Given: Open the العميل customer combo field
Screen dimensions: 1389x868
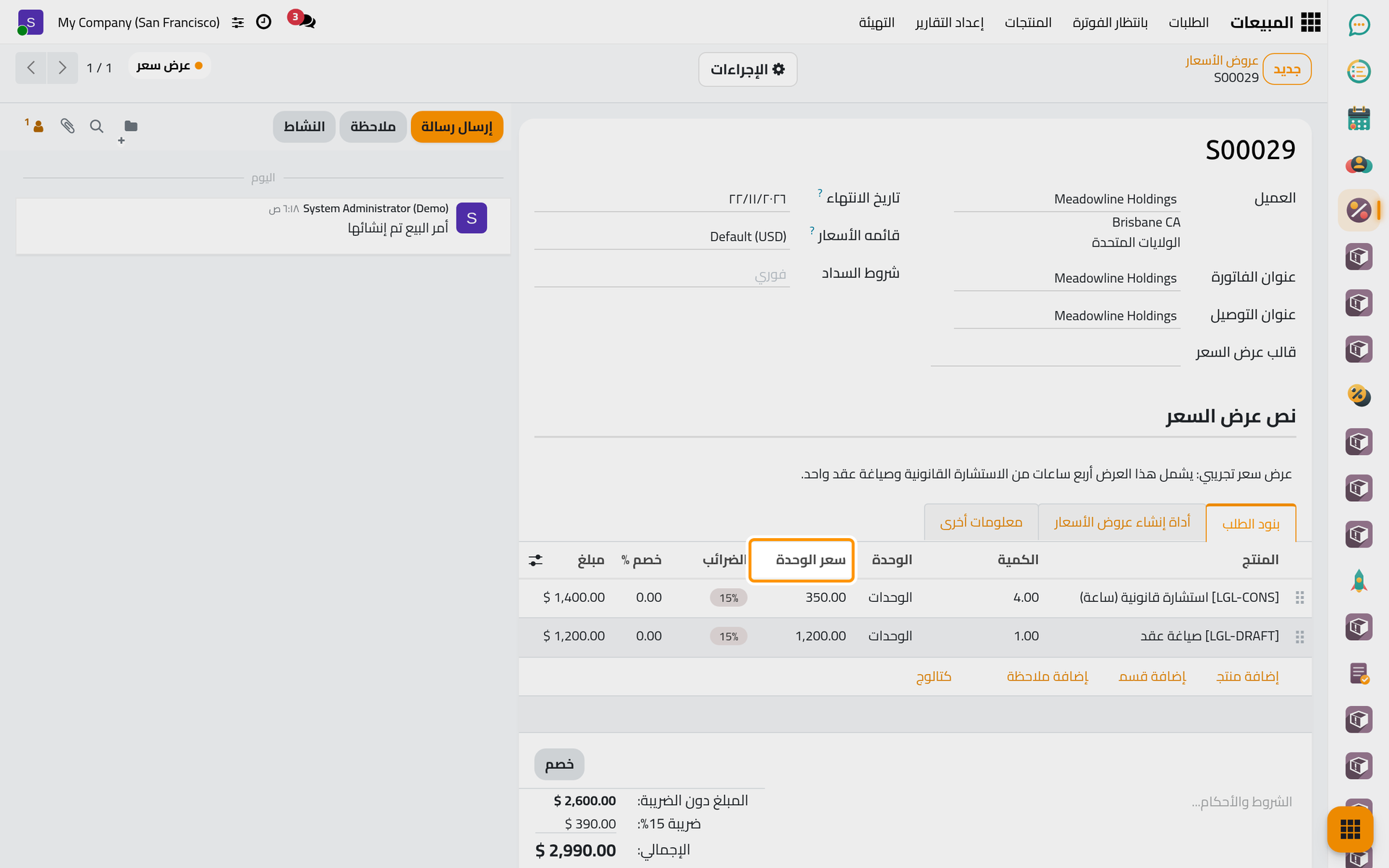Looking at the screenshot, I should 1067,199.
